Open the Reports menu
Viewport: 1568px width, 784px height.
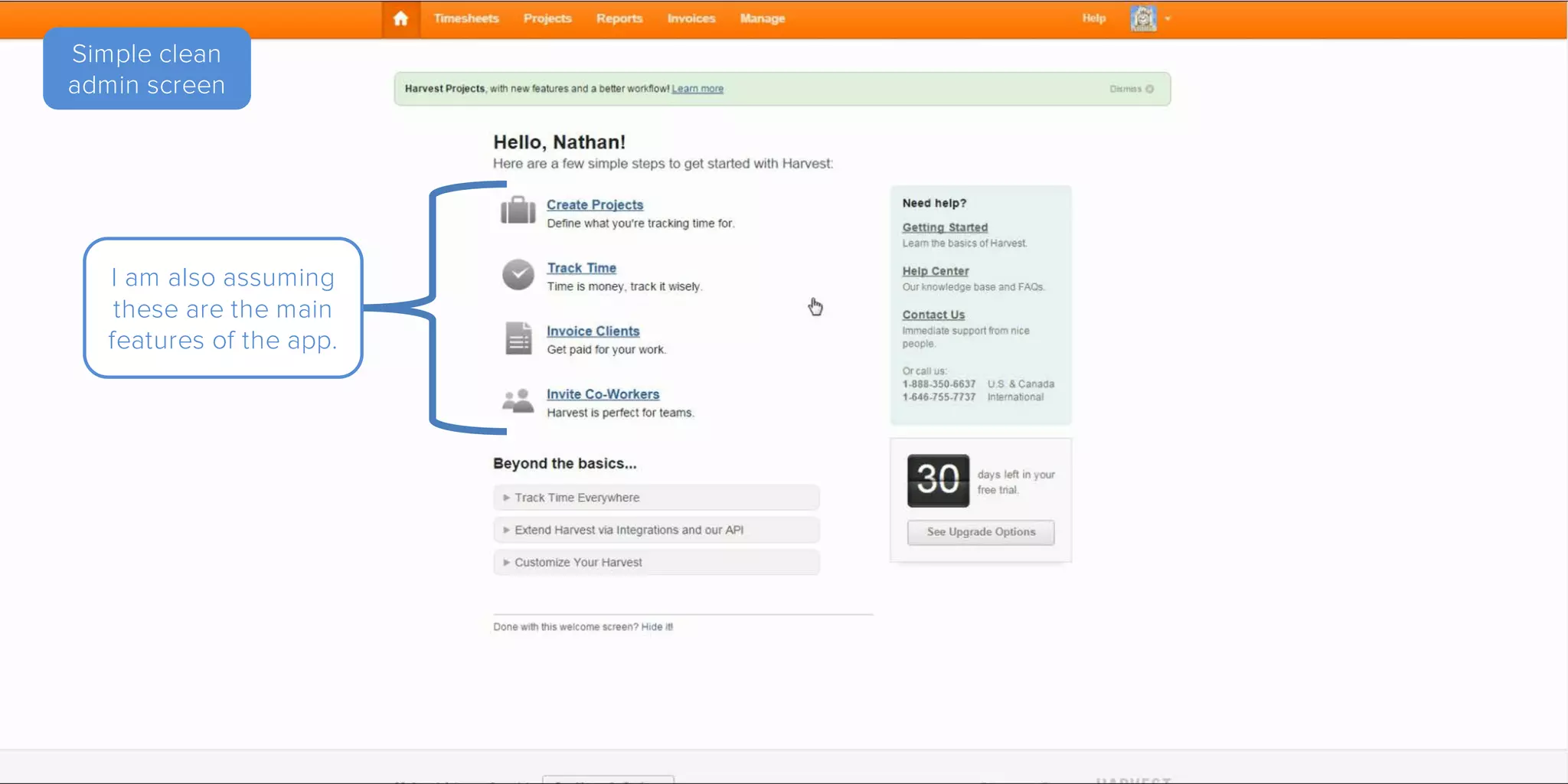(x=619, y=18)
